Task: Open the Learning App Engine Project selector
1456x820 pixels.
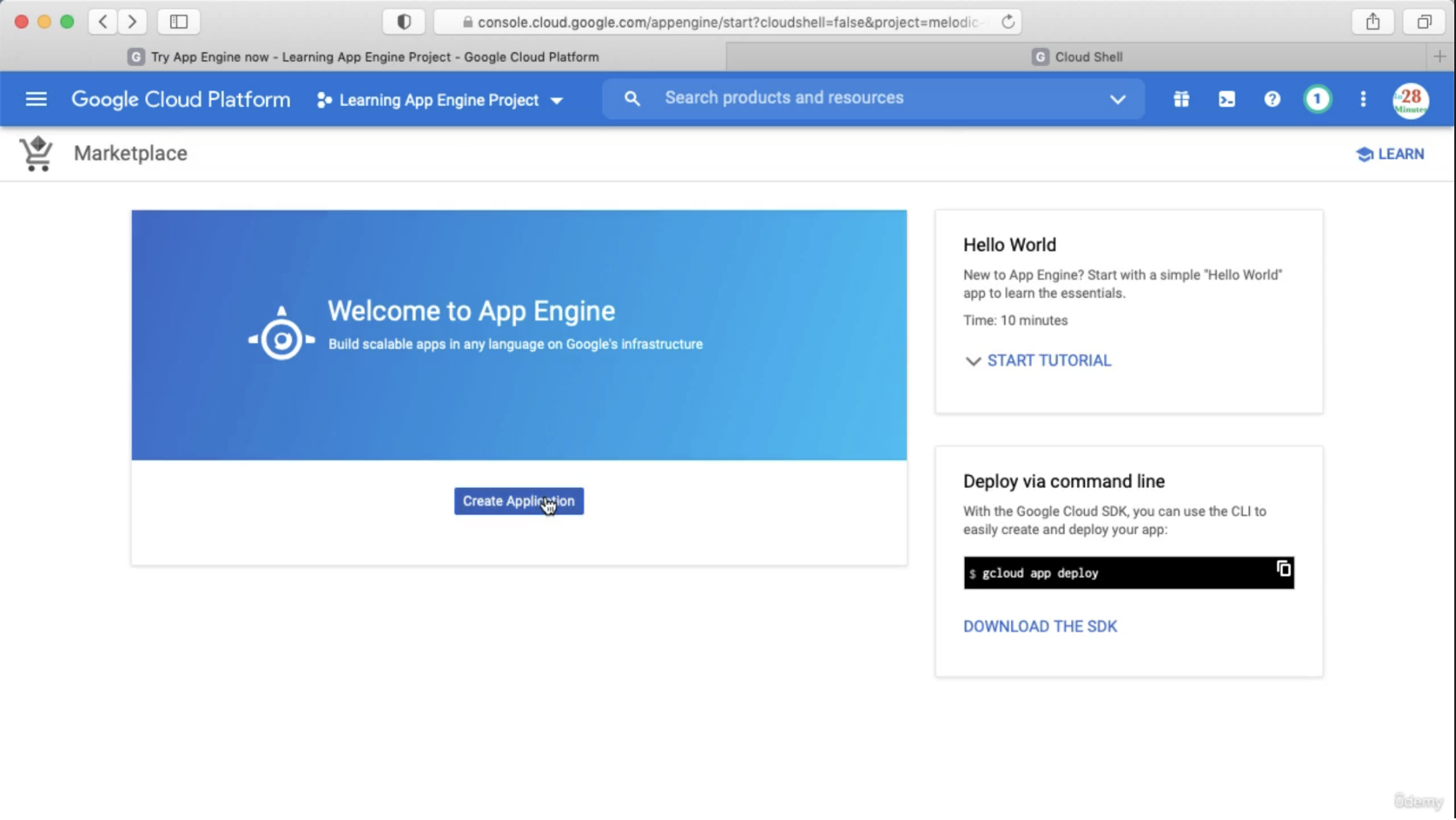Action: [x=440, y=100]
